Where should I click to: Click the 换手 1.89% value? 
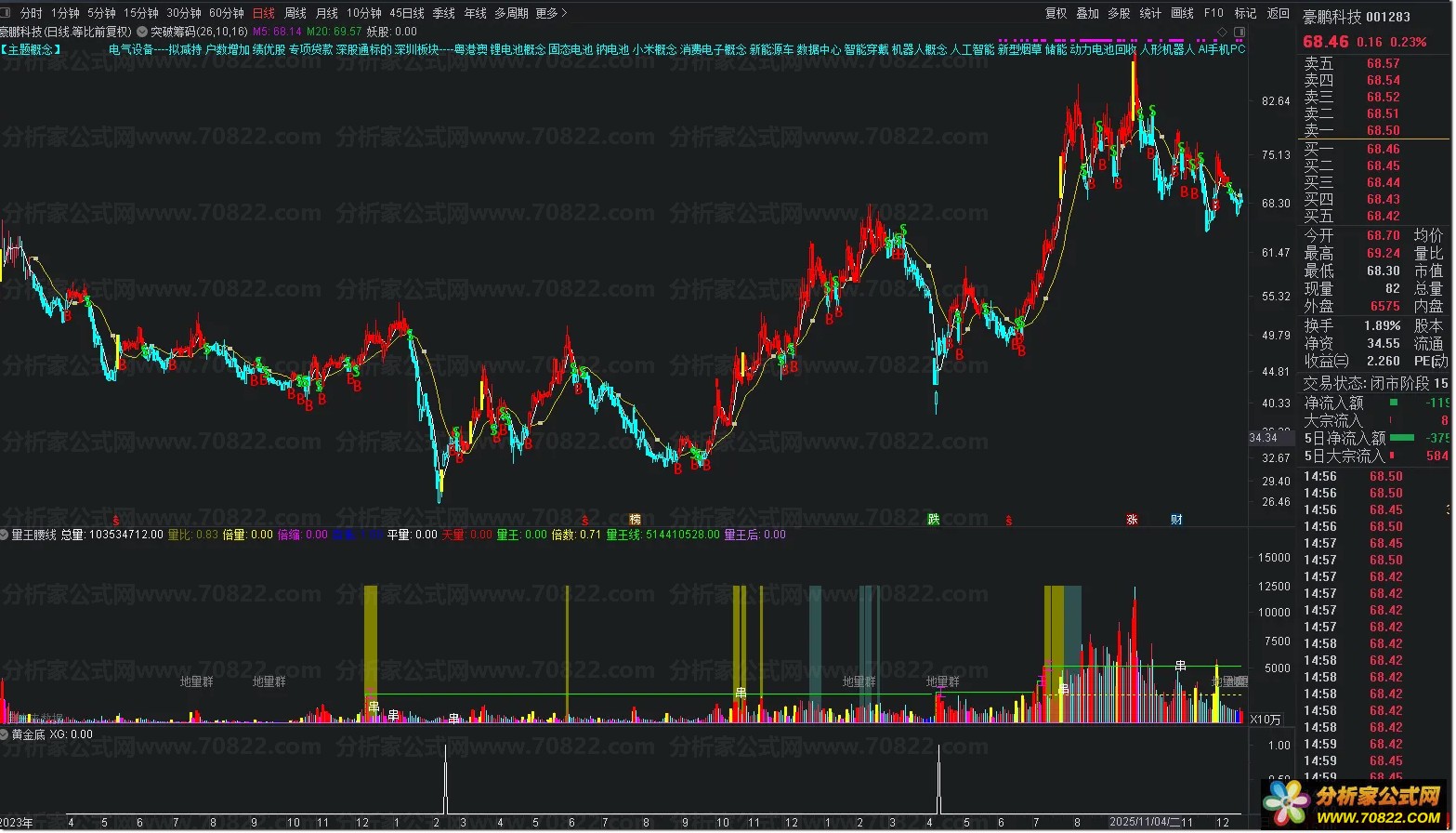coord(1382,325)
